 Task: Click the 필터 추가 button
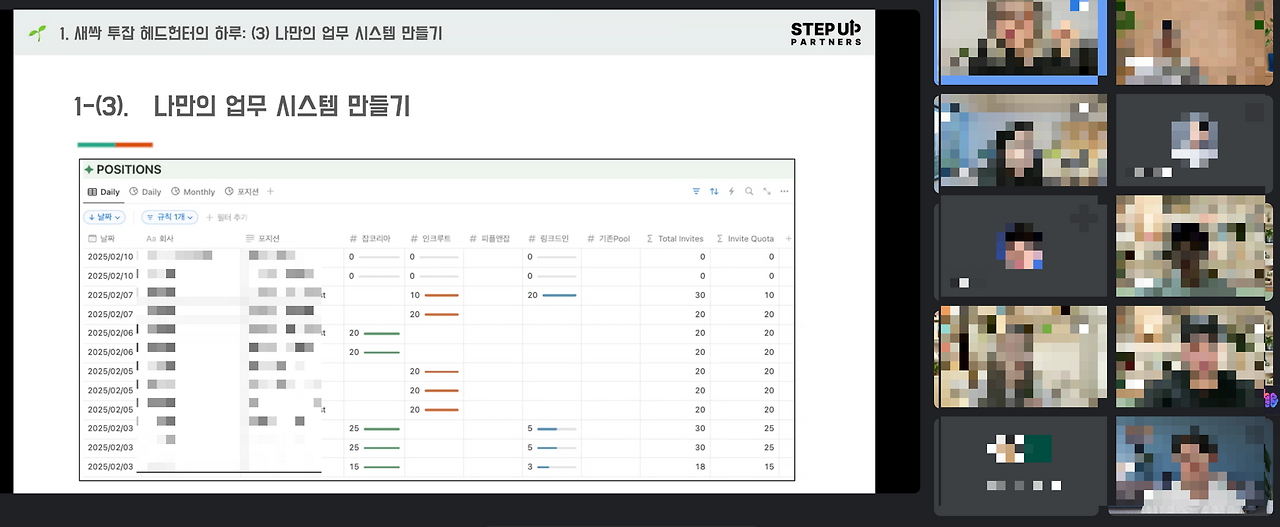pos(226,217)
